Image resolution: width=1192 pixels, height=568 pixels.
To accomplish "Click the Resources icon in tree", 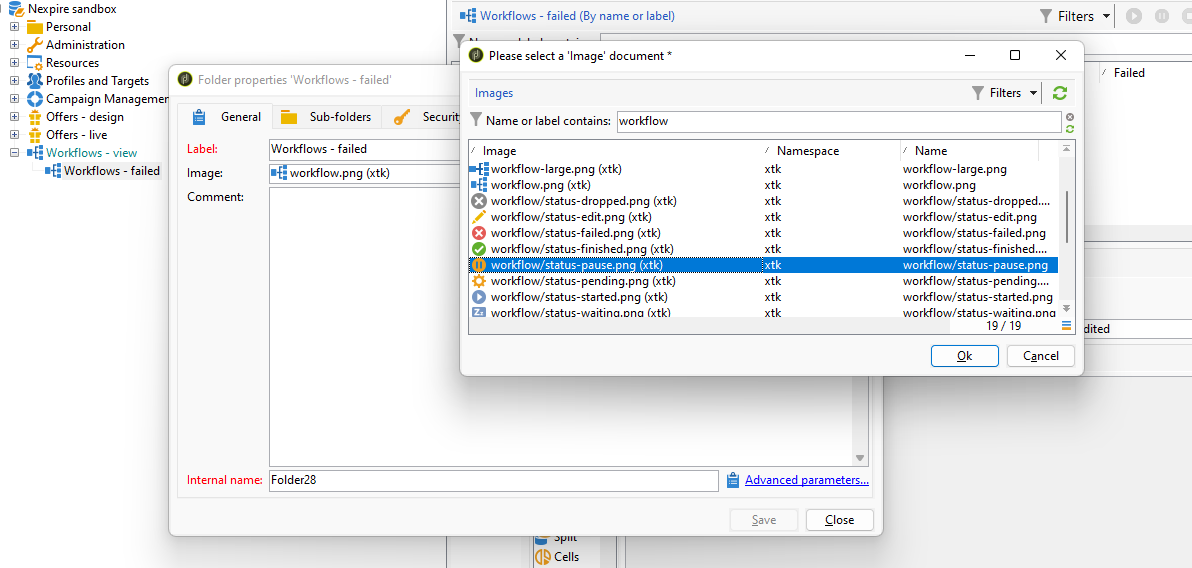I will (35, 63).
